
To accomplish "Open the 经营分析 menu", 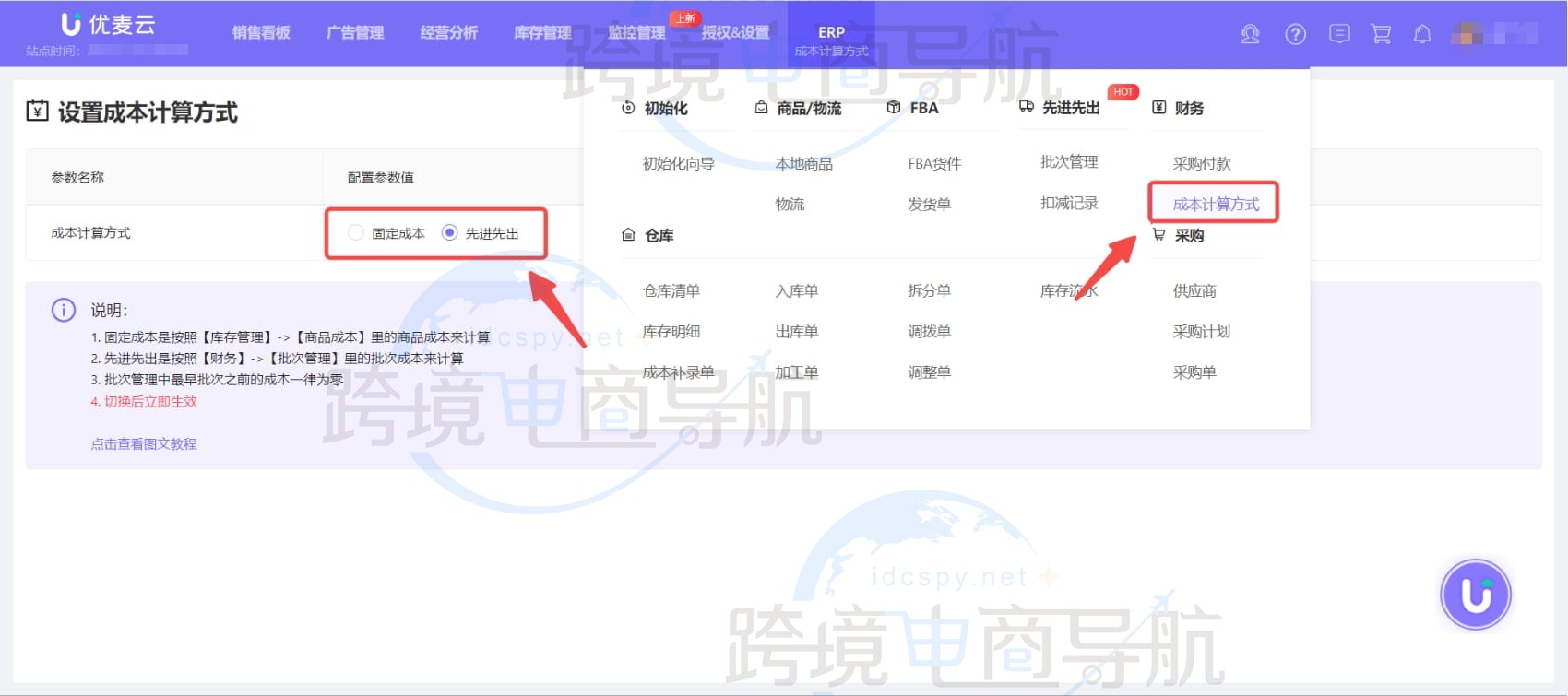I will pyautogui.click(x=449, y=33).
